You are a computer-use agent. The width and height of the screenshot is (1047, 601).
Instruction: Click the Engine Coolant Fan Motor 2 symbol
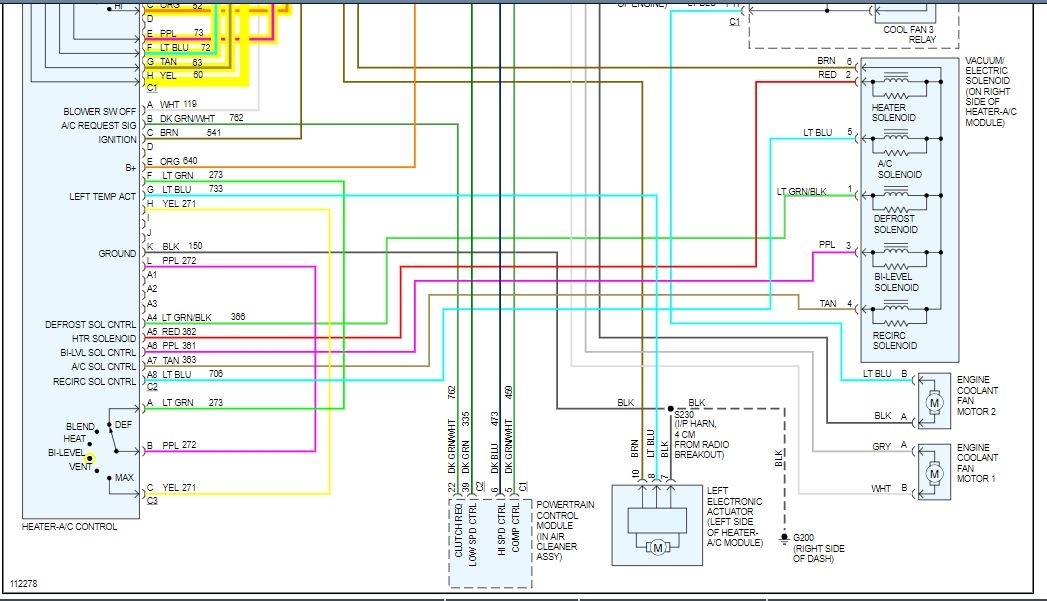934,402
